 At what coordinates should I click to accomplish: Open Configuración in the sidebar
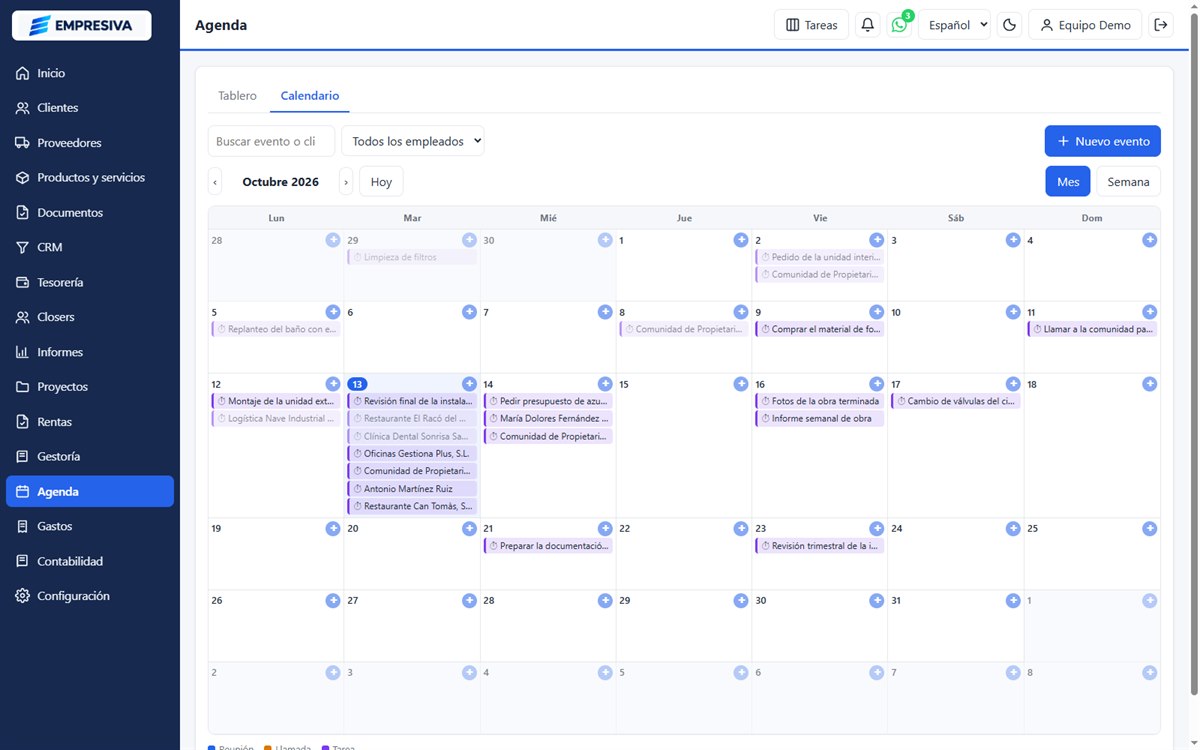(90, 596)
